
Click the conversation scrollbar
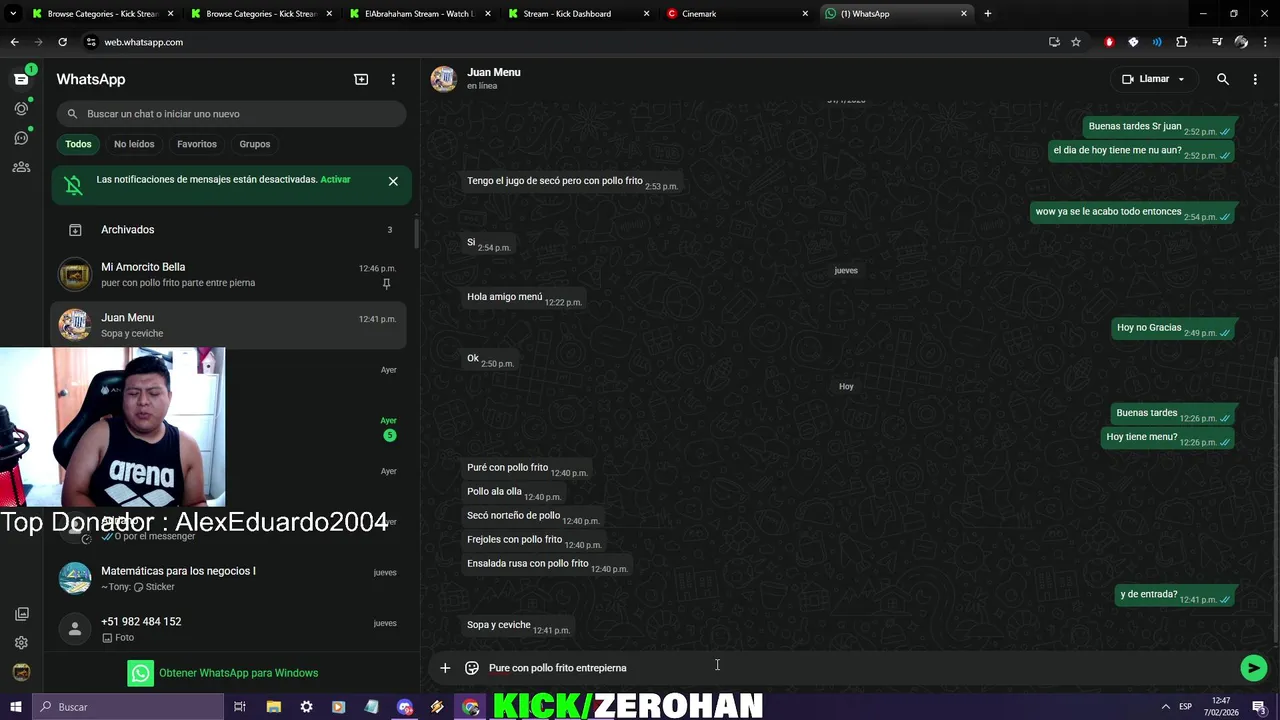1275,498
